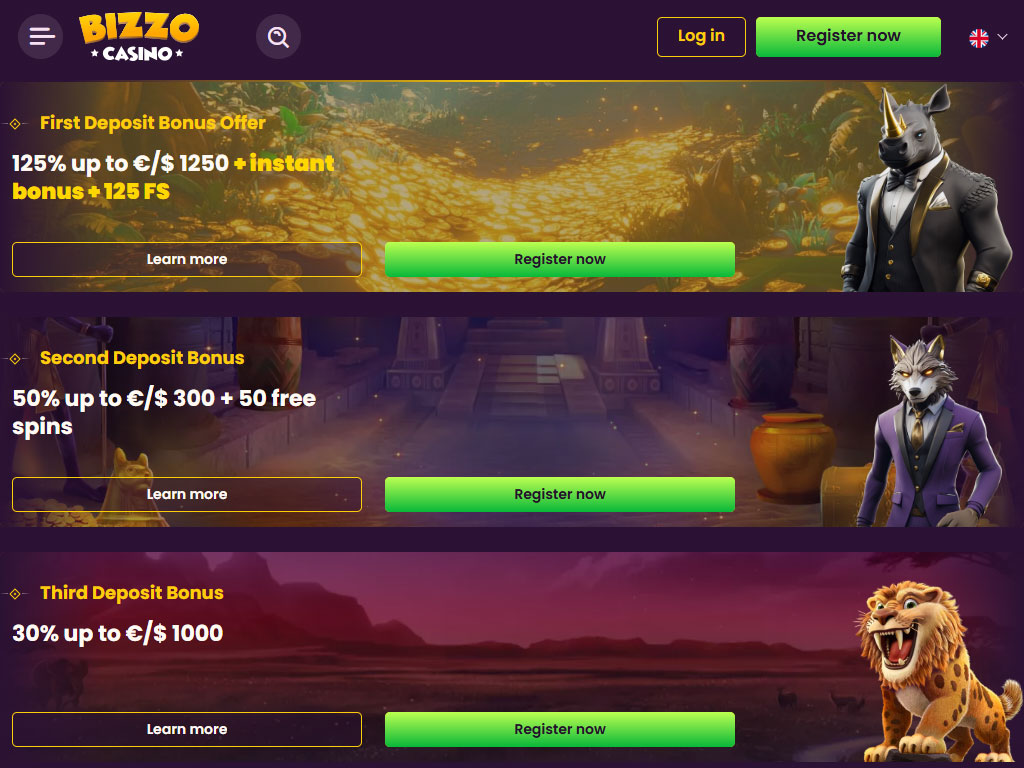Viewport: 1024px width, 768px height.
Task: Click the Log in button
Action: tap(701, 37)
